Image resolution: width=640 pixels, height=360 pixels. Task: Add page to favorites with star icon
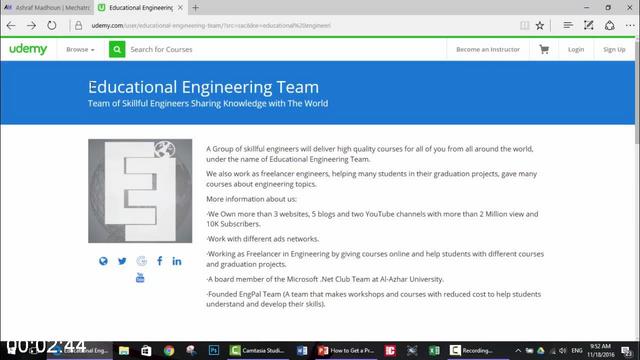tap(540, 25)
